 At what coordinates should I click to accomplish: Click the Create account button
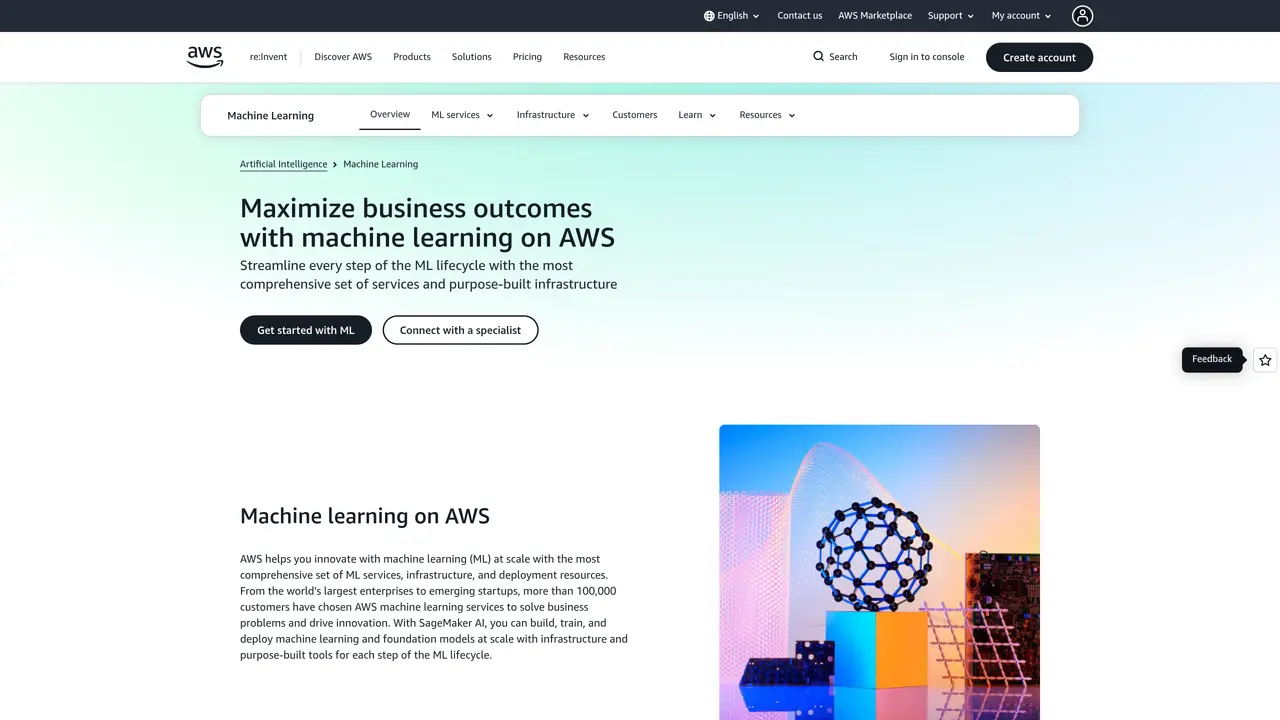pos(1039,57)
